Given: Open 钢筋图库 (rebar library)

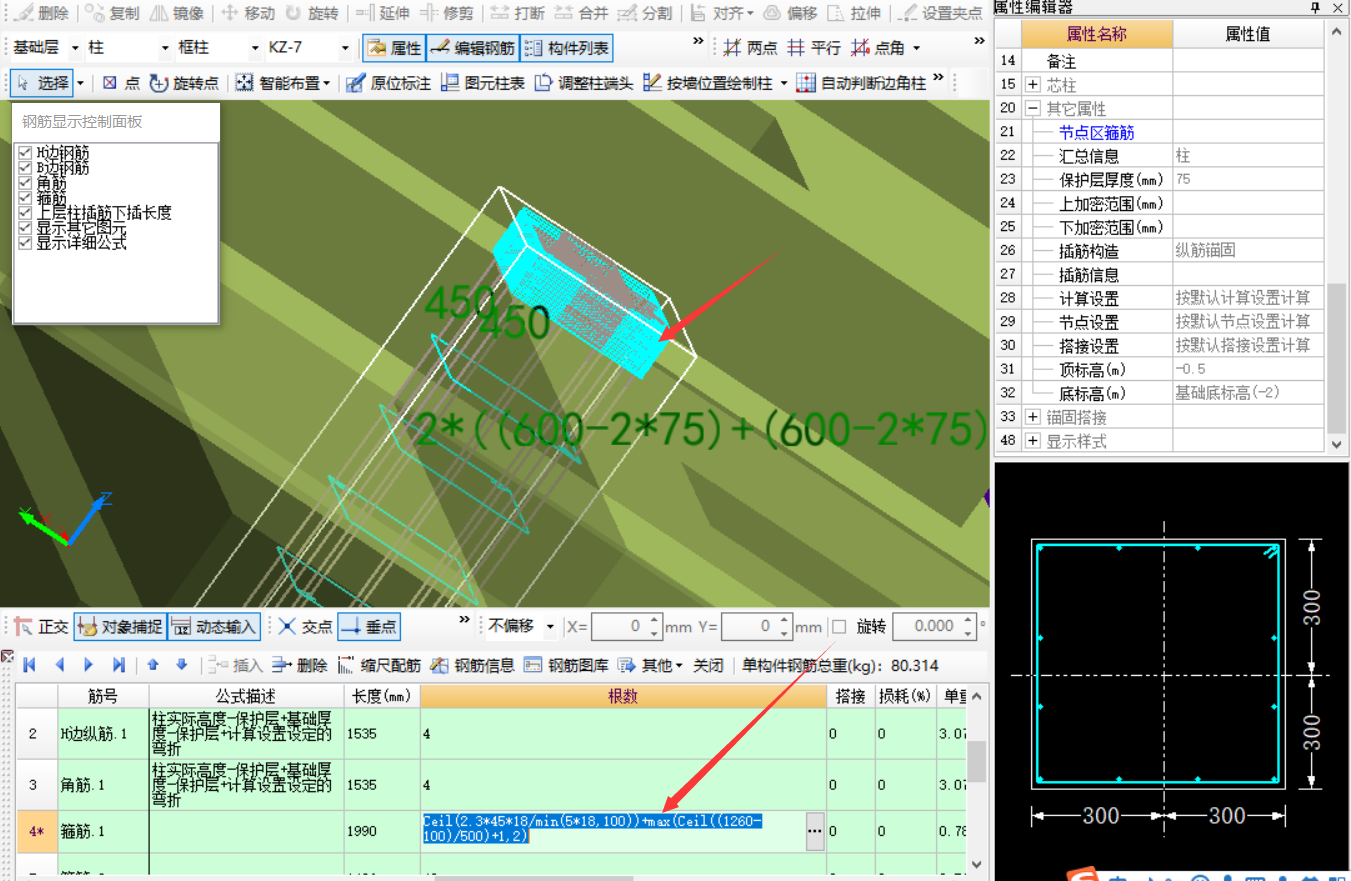Looking at the screenshot, I should coord(566,665).
